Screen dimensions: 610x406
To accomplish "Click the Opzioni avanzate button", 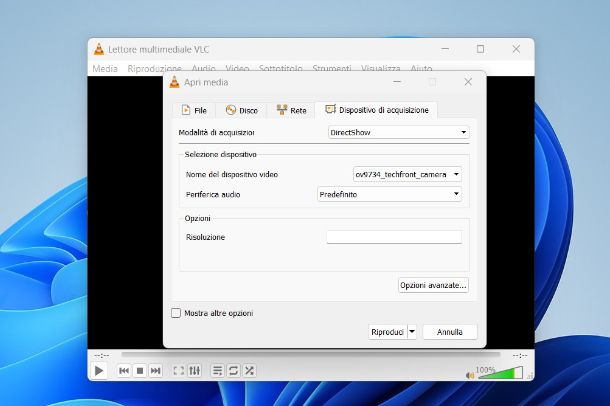I will pyautogui.click(x=433, y=285).
